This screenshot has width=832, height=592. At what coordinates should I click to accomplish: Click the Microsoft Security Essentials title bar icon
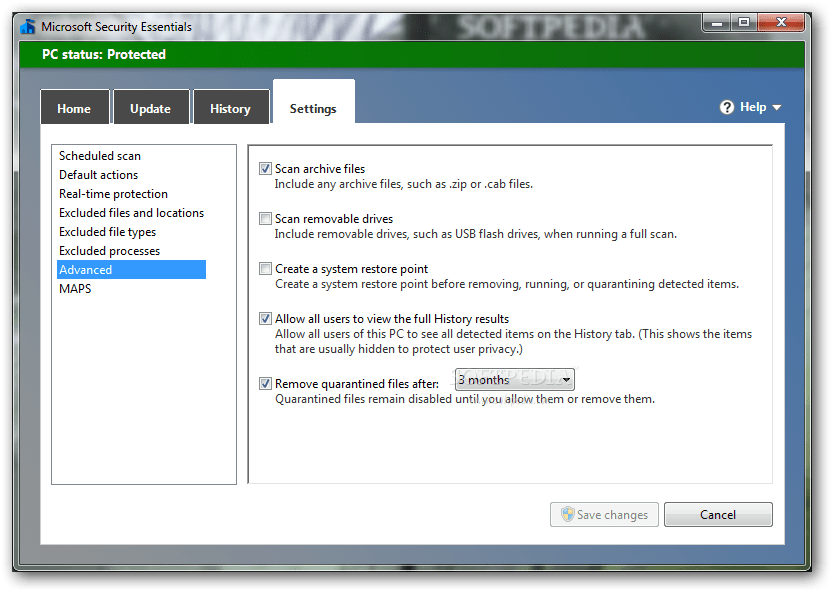pos(27,26)
